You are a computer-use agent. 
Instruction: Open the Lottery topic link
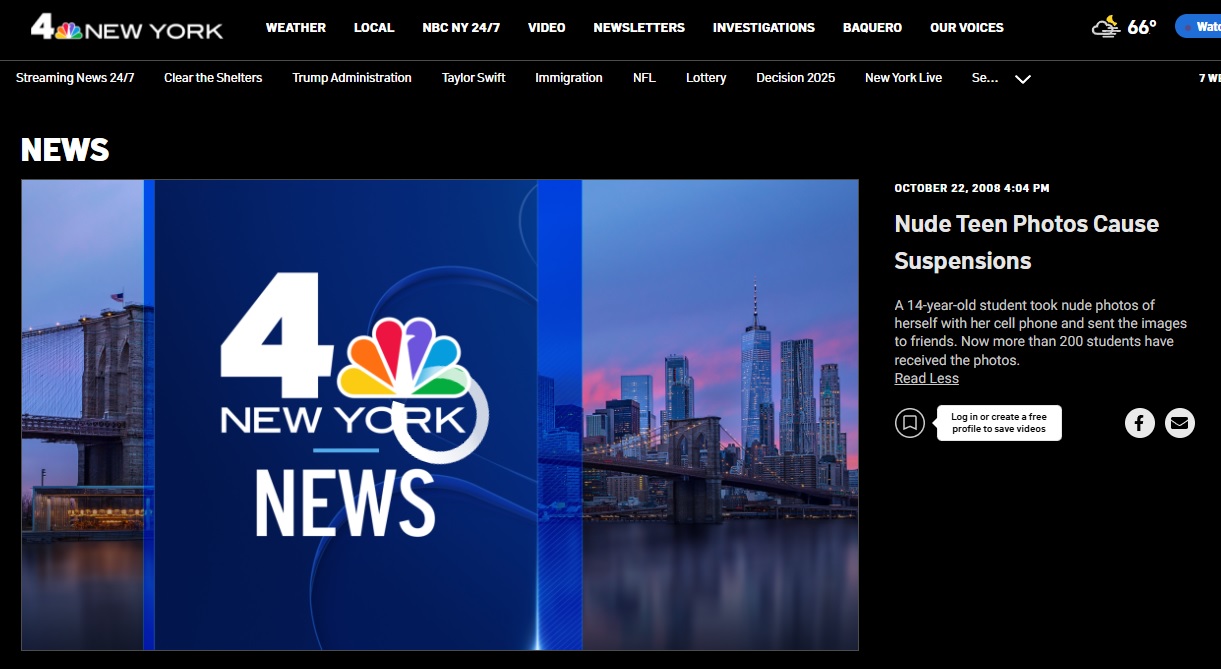coord(706,78)
